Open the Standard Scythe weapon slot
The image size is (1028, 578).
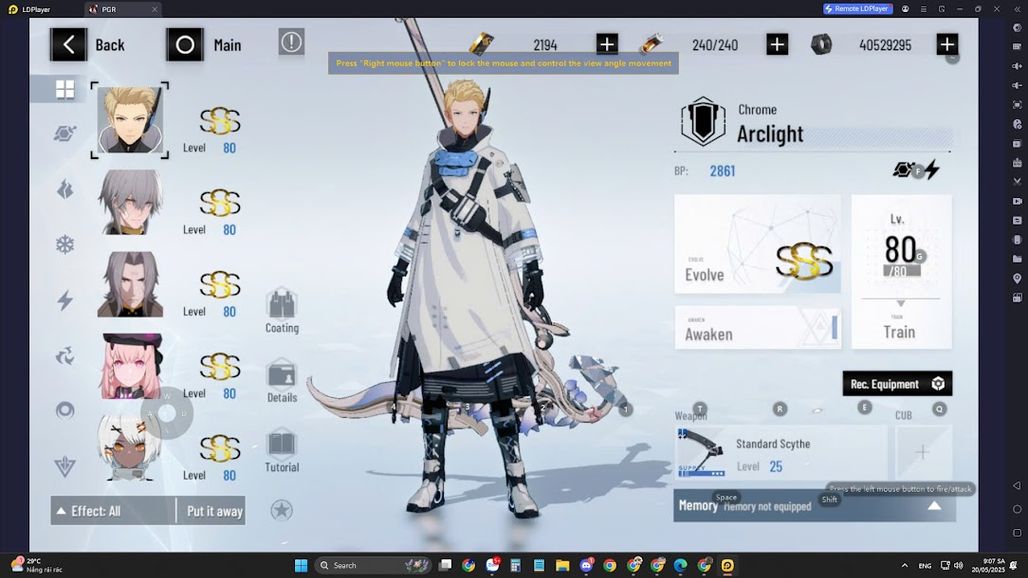click(x=781, y=452)
